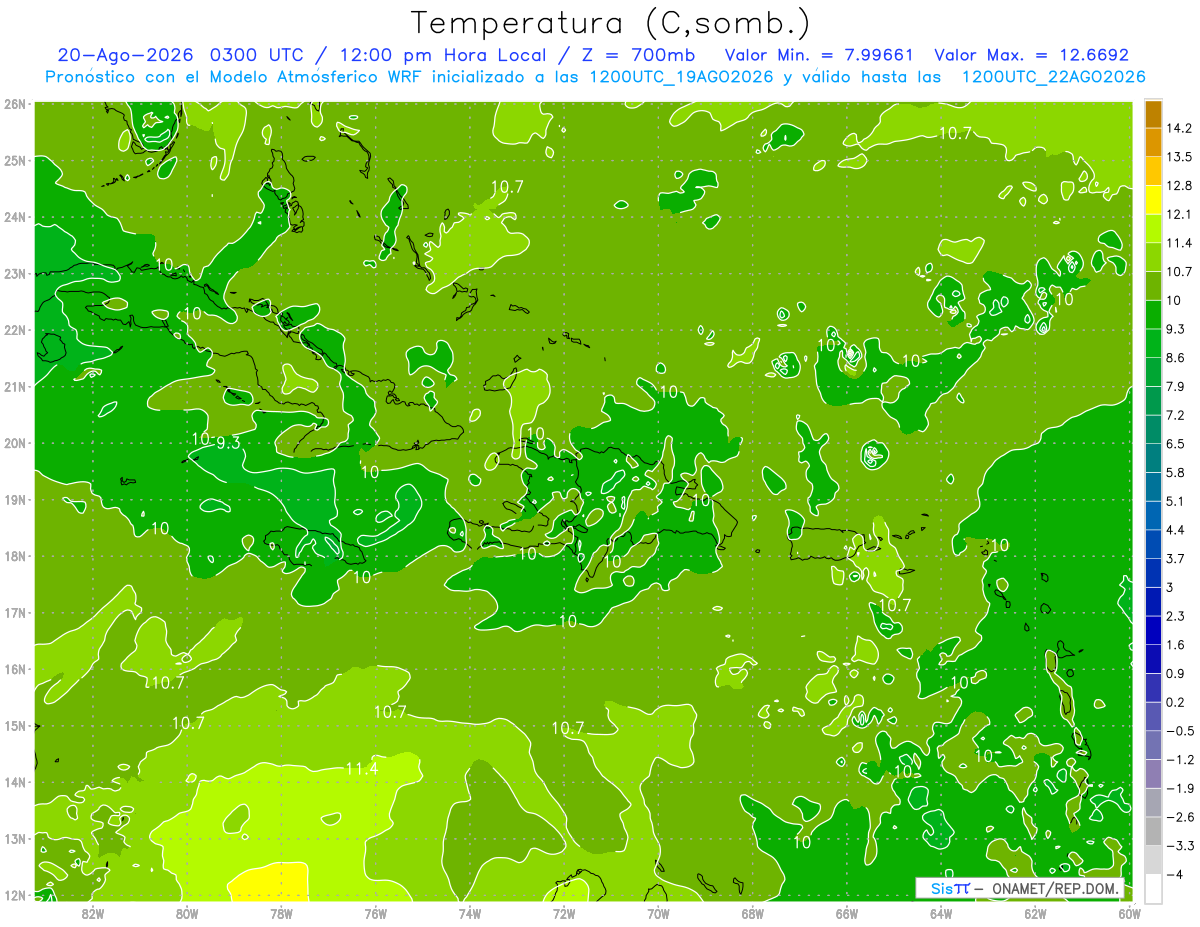Viewport: 1200px width, 927px height.
Task: Click the "22N" latitude label
Action: [x=15, y=329]
